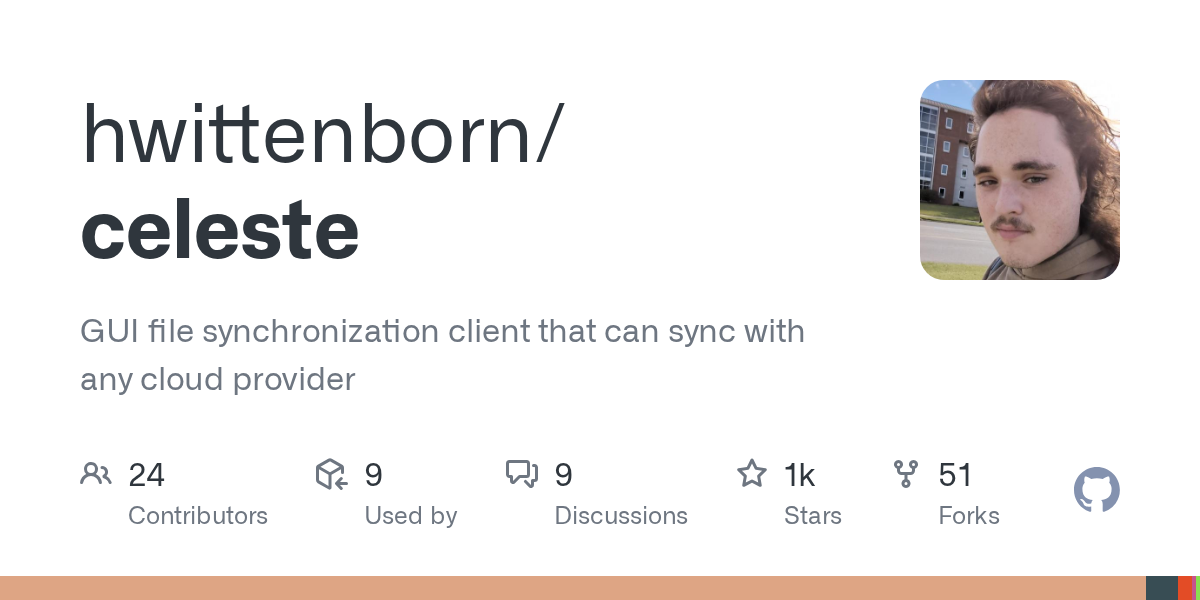Image resolution: width=1200 pixels, height=600 pixels.
Task: Click the 9 discussions count
Action: coord(563,475)
